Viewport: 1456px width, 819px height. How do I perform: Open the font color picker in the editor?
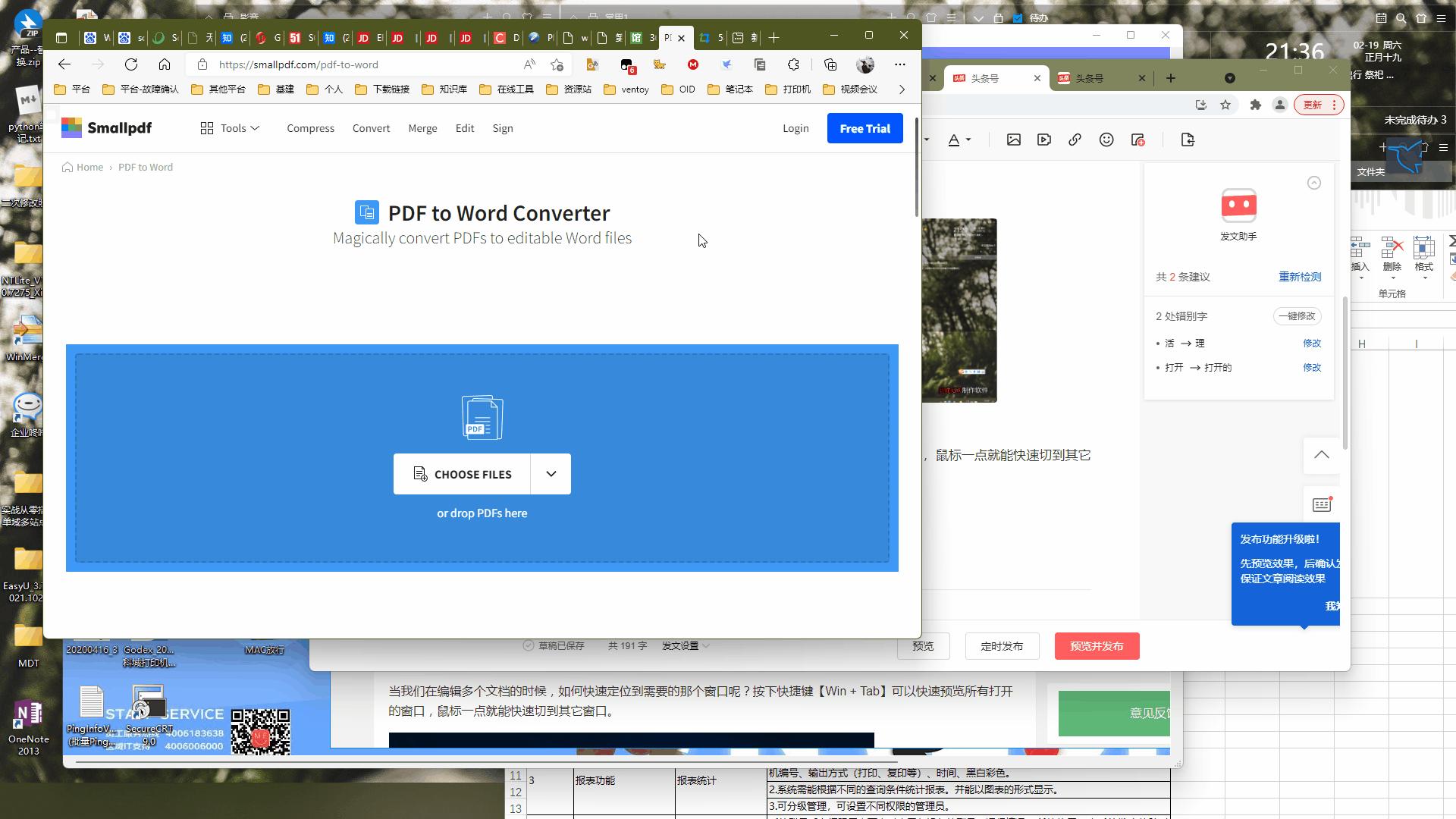[x=958, y=140]
